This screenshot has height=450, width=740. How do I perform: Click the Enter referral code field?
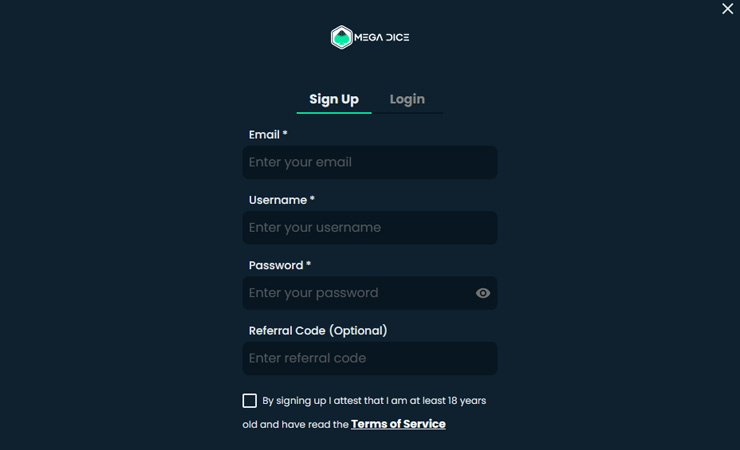pos(370,358)
